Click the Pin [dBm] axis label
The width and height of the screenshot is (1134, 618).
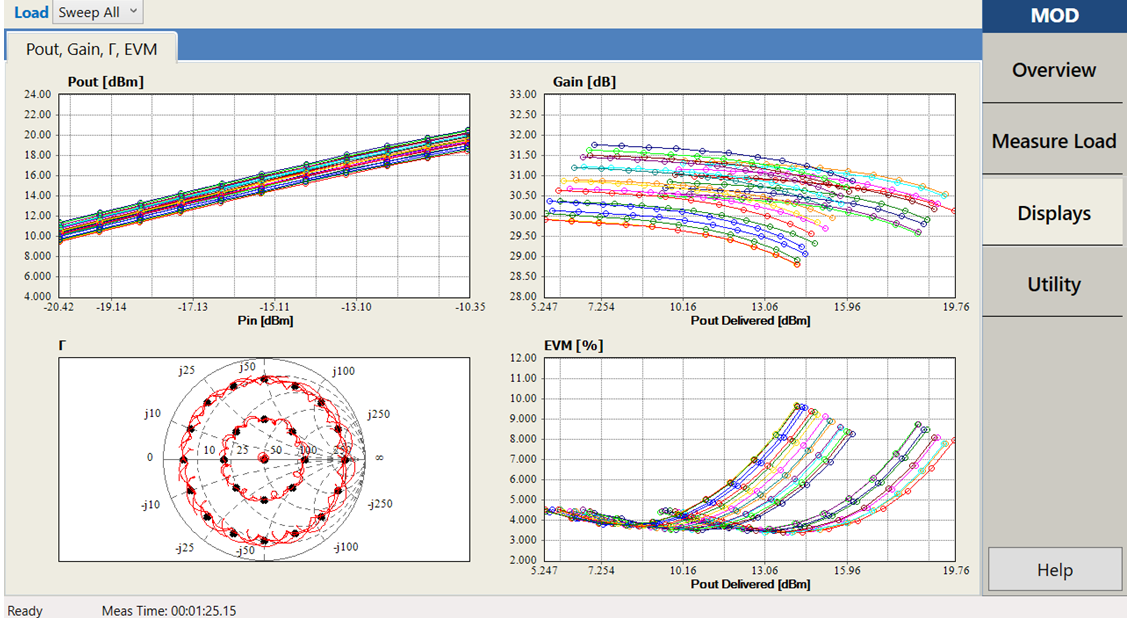(x=265, y=320)
